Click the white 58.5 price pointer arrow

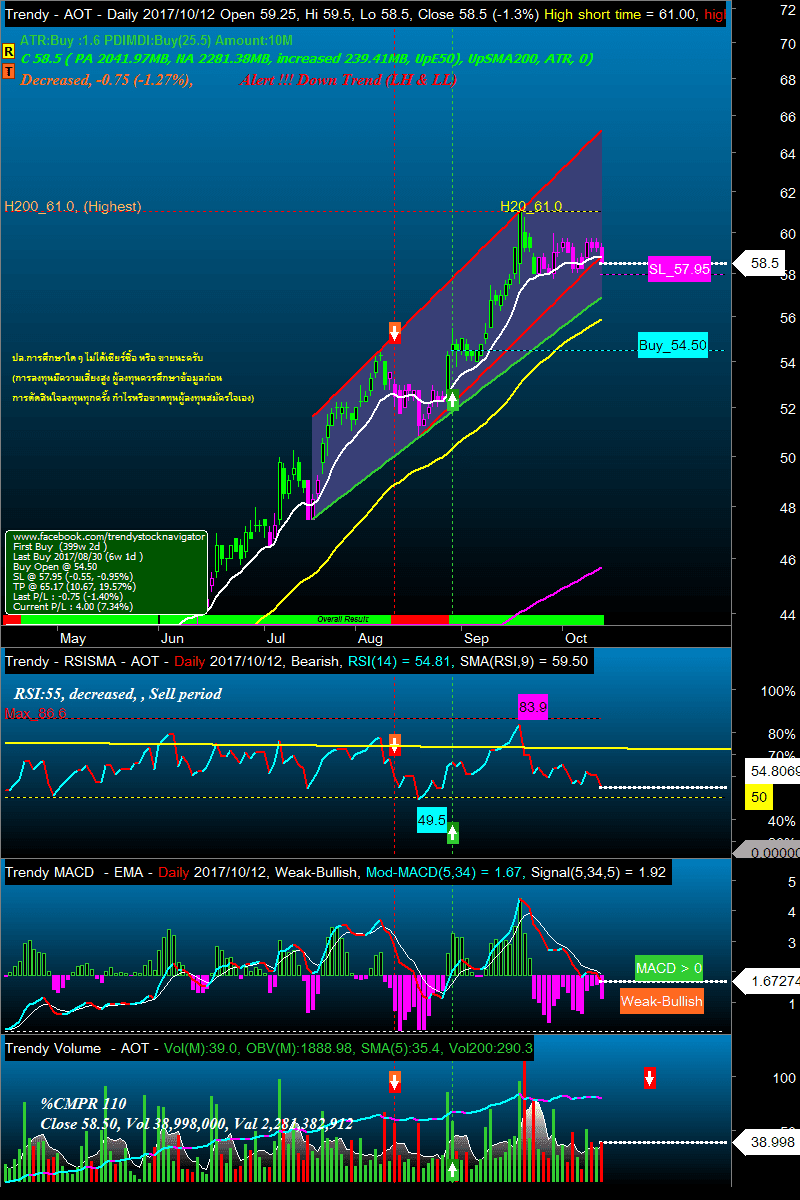762,264
